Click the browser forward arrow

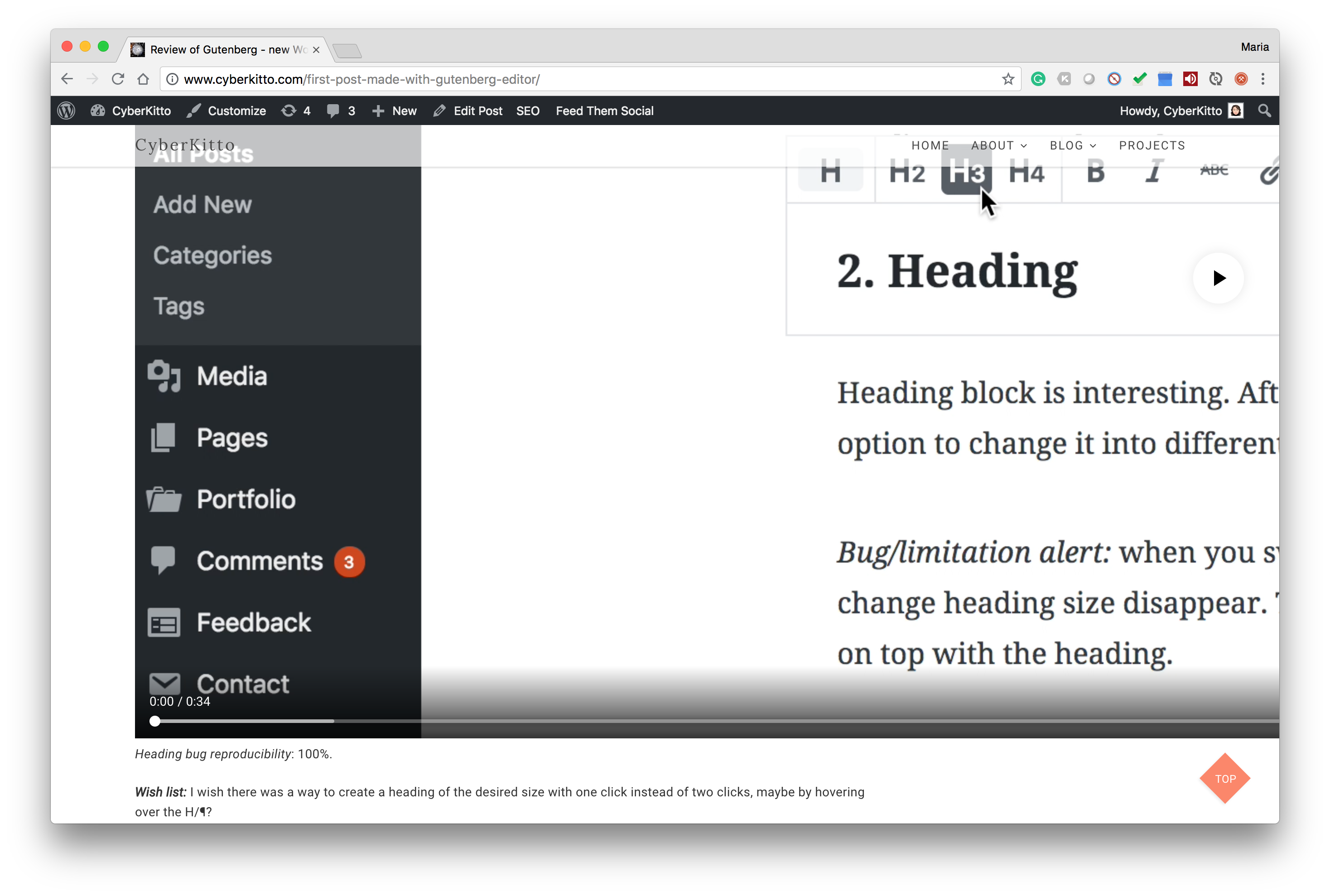[92, 79]
